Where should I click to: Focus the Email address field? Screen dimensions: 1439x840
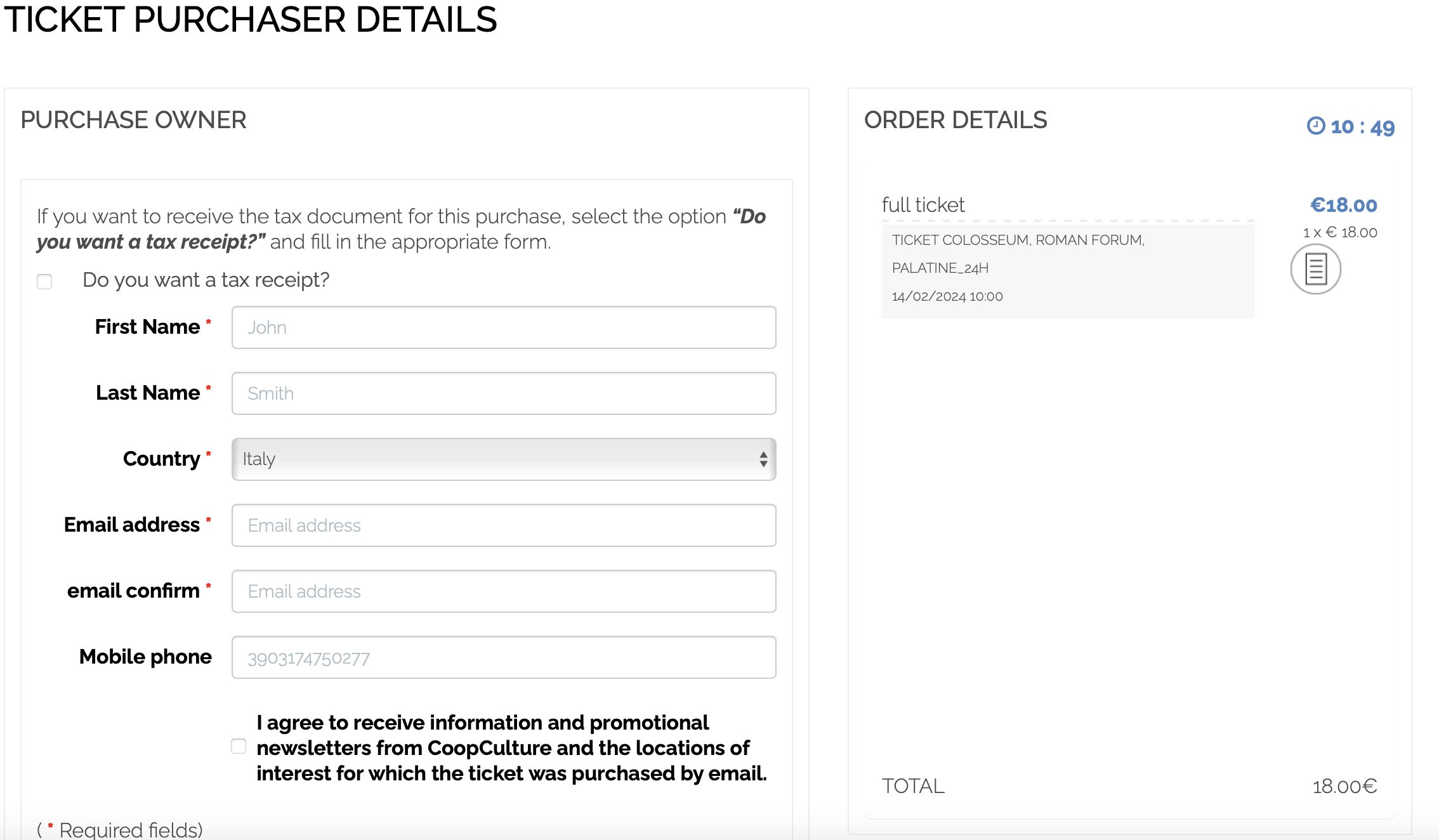click(x=503, y=525)
